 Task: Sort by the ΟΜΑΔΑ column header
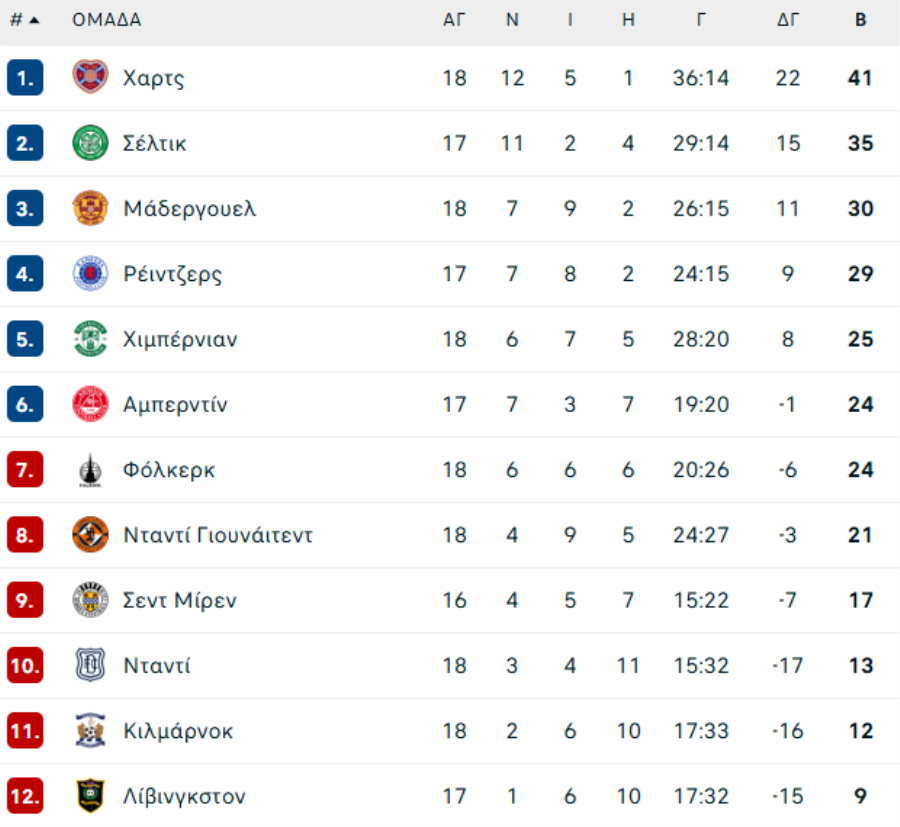pos(106,20)
